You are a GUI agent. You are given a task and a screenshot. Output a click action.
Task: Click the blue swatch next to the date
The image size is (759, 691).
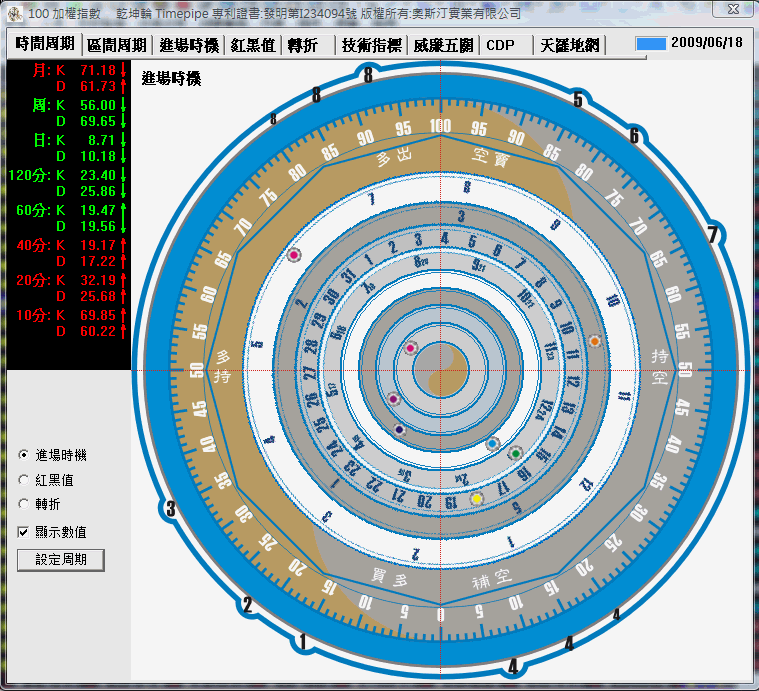pos(651,44)
